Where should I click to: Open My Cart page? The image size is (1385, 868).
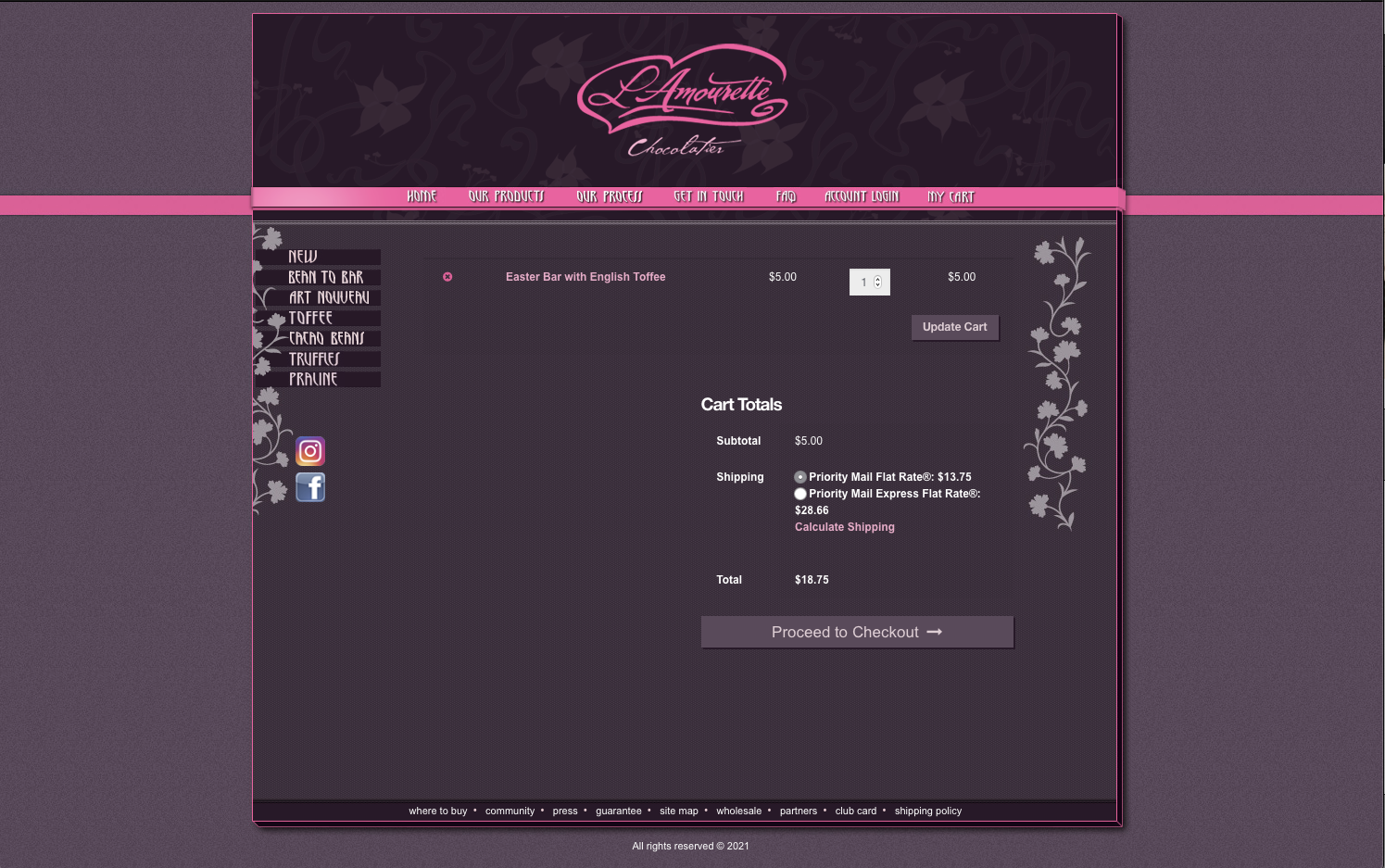[951, 196]
